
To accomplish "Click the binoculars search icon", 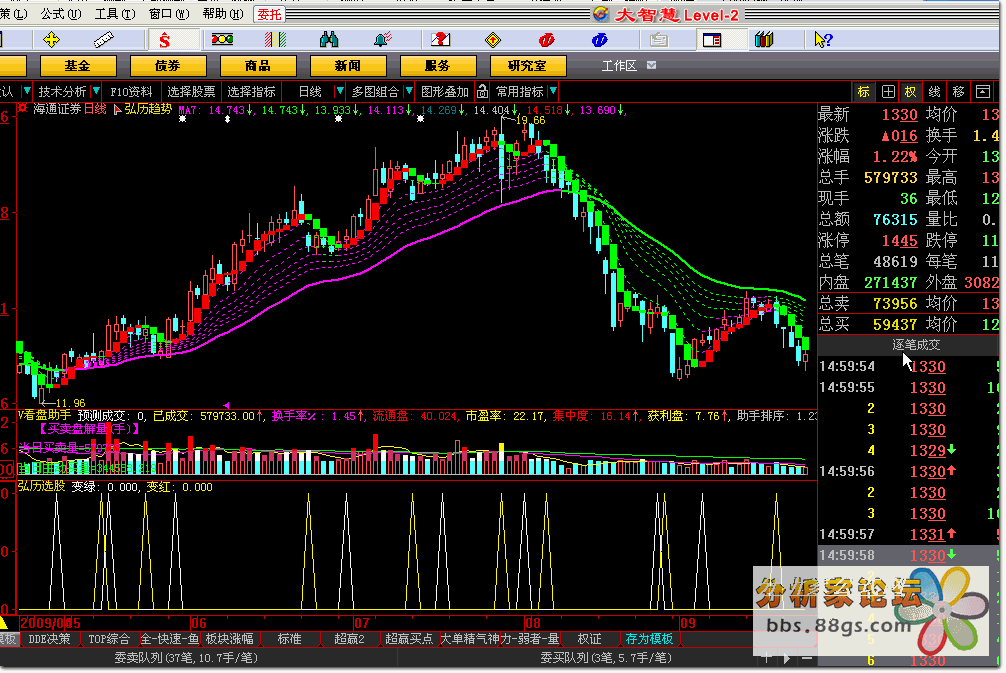I will tap(329, 40).
